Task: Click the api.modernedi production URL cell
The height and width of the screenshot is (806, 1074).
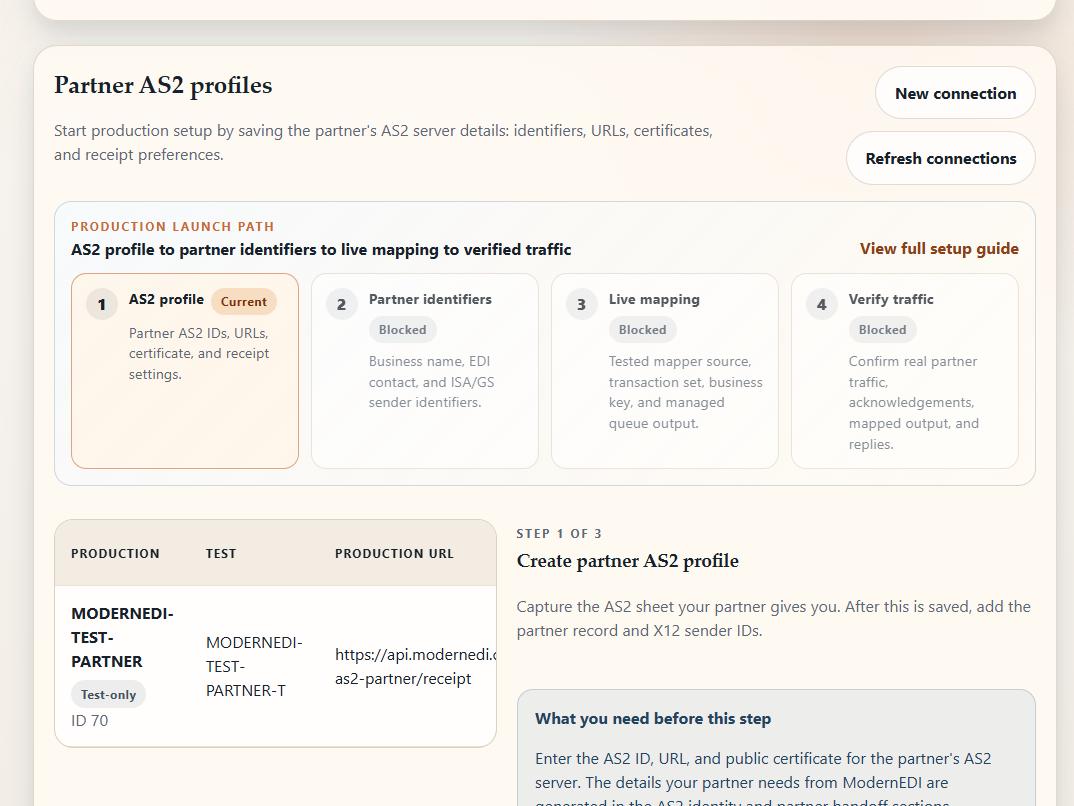Action: click(x=415, y=666)
